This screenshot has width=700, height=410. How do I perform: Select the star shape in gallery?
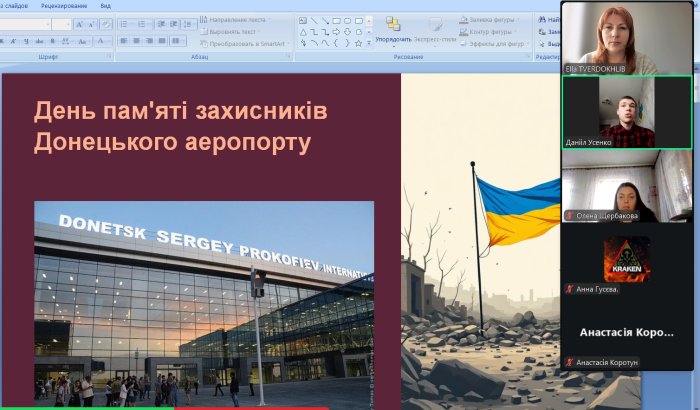pyautogui.click(x=360, y=43)
